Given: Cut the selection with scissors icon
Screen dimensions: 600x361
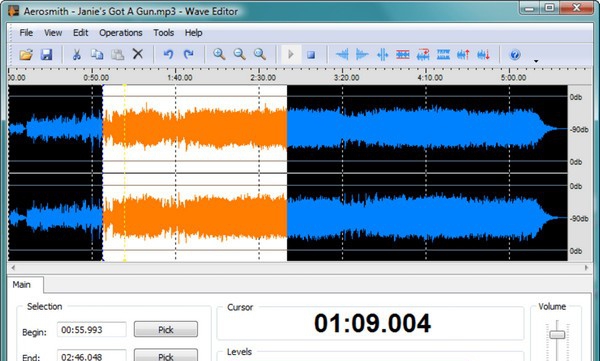Looking at the screenshot, I should pyautogui.click(x=77, y=54).
